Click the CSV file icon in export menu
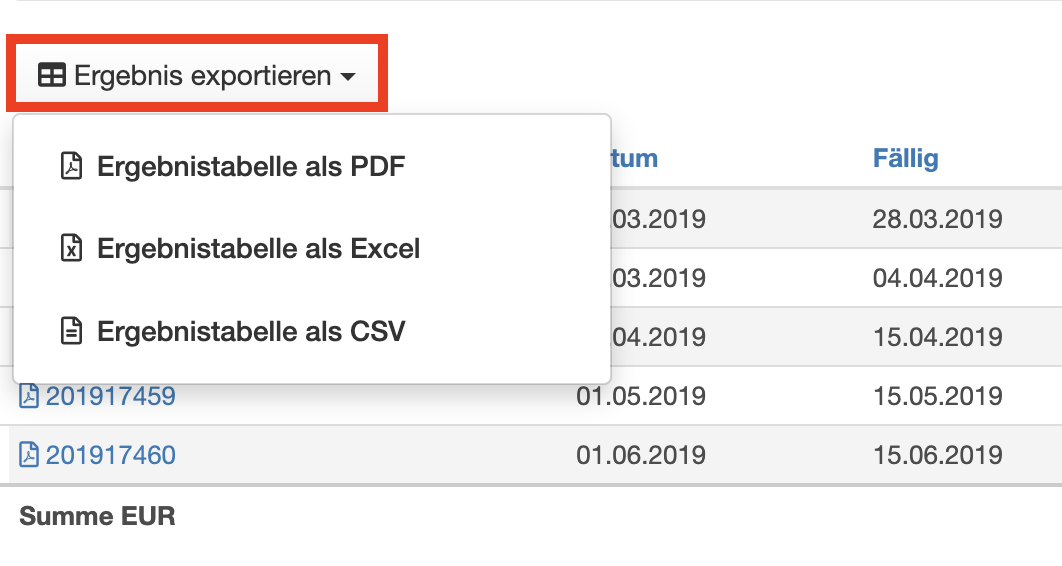Image resolution: width=1062 pixels, height=566 pixels. 71,330
